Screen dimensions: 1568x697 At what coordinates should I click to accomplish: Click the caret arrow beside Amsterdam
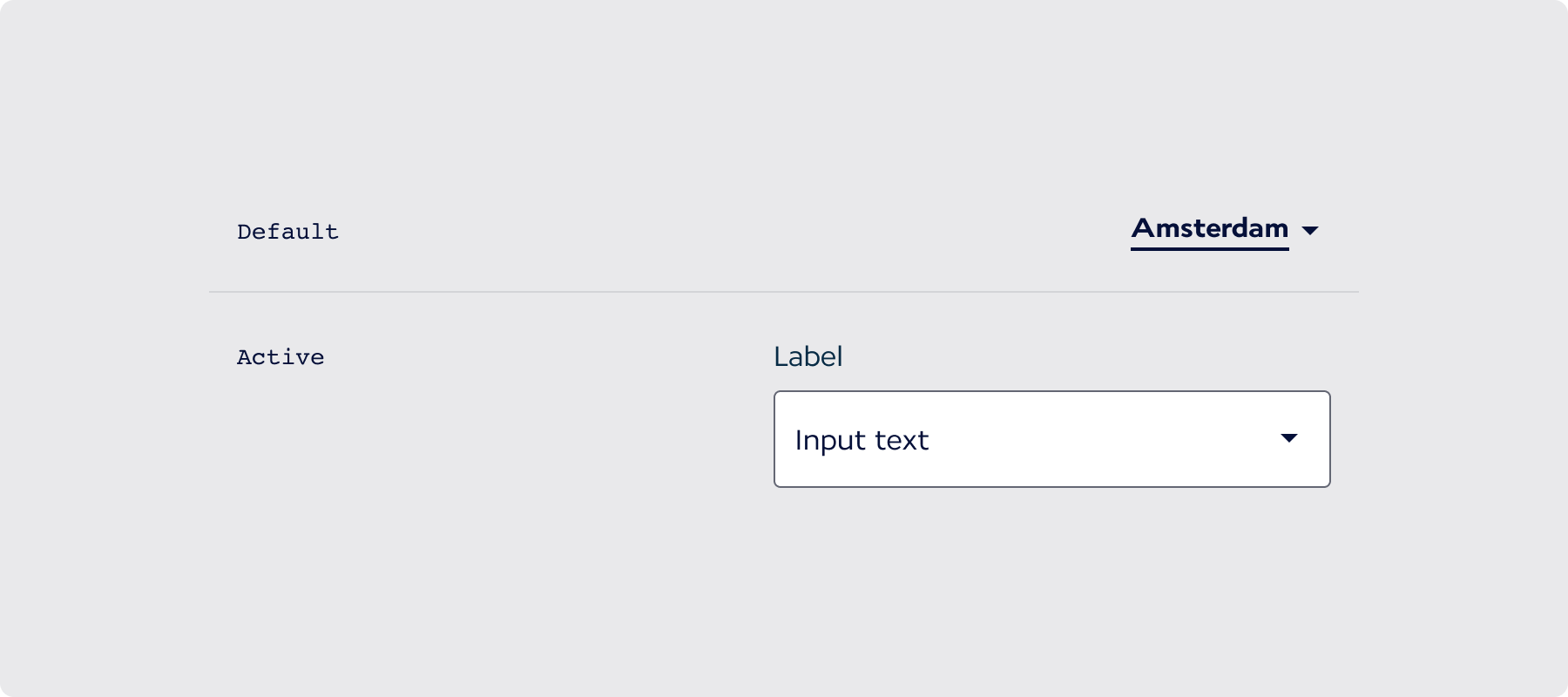click(1309, 231)
